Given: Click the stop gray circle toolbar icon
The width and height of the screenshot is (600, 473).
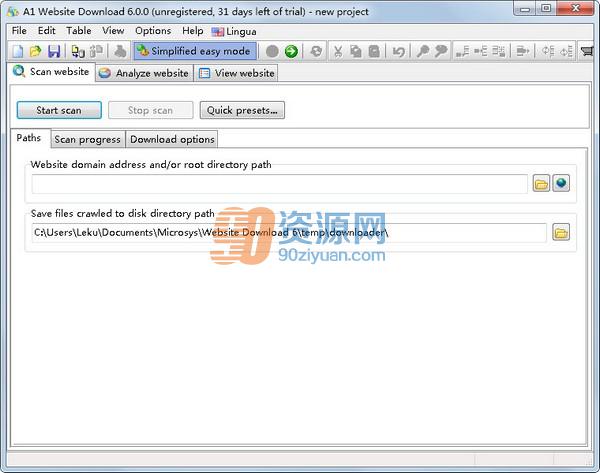Looking at the screenshot, I should (272, 51).
